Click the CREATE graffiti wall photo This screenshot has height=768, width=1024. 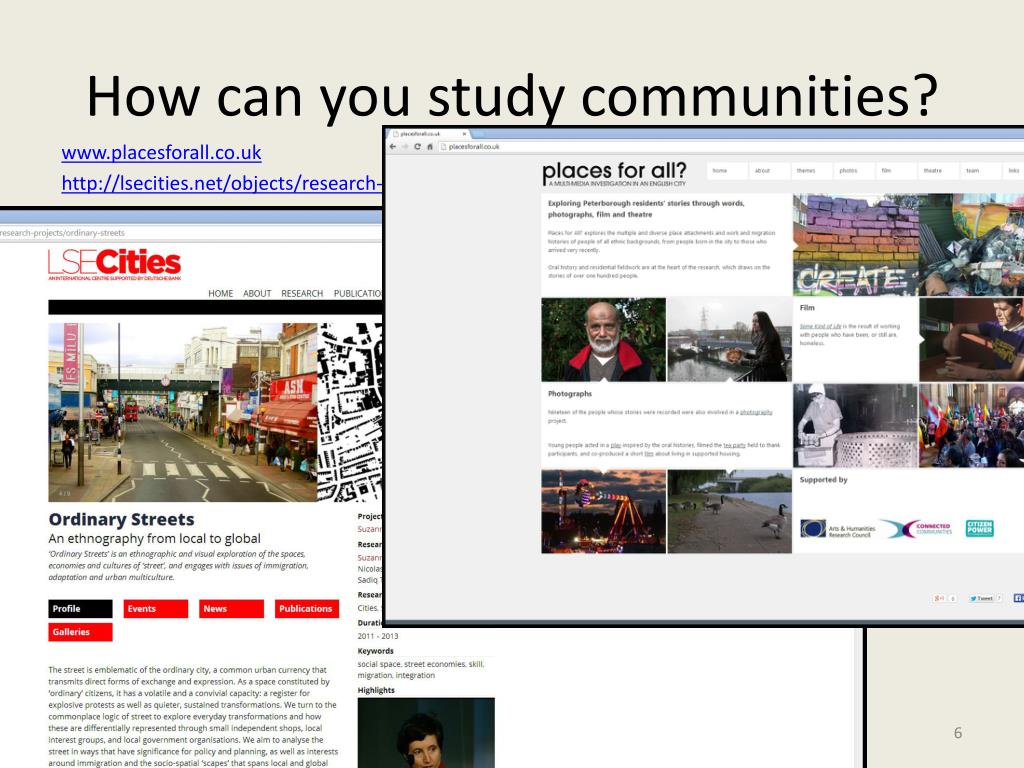tap(856, 245)
